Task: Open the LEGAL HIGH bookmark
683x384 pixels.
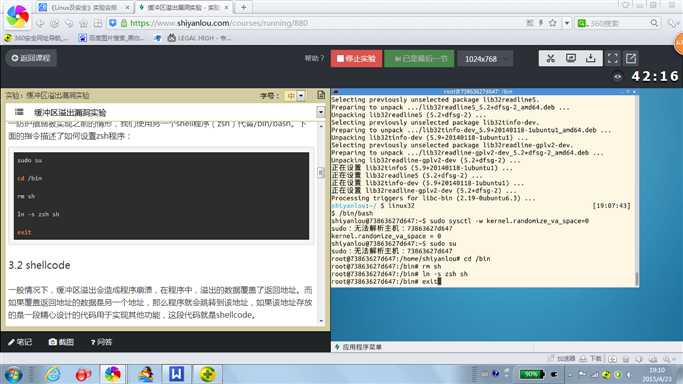Action: (x=199, y=38)
